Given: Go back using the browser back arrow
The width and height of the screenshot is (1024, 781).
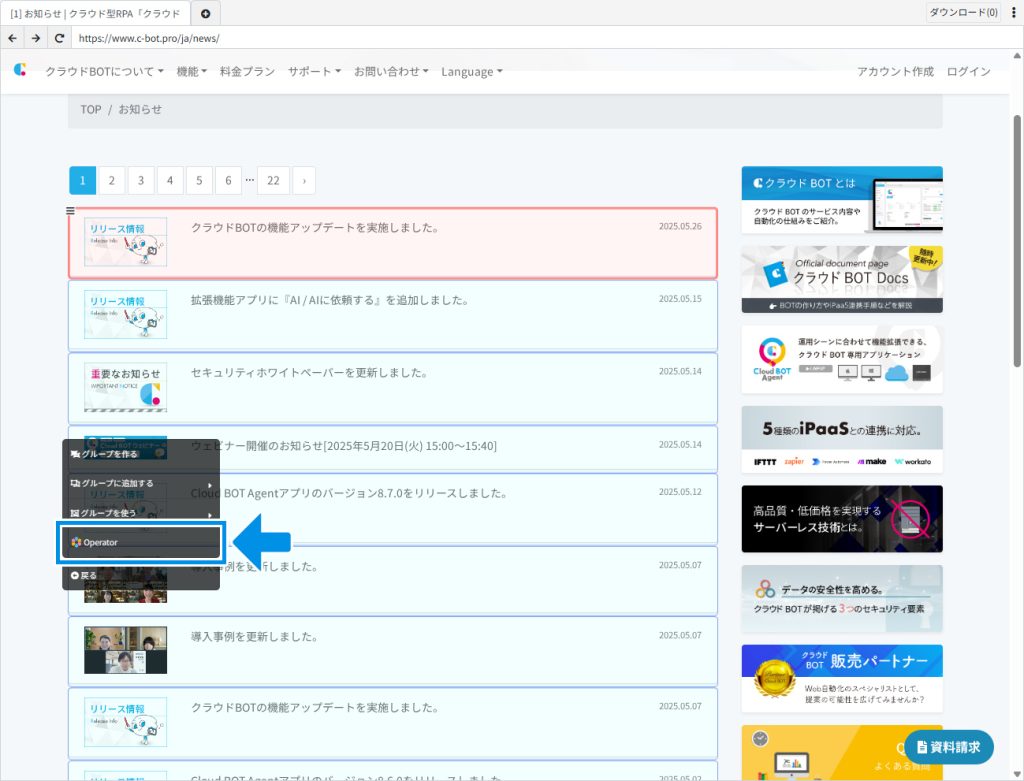Looking at the screenshot, I should 12,38.
